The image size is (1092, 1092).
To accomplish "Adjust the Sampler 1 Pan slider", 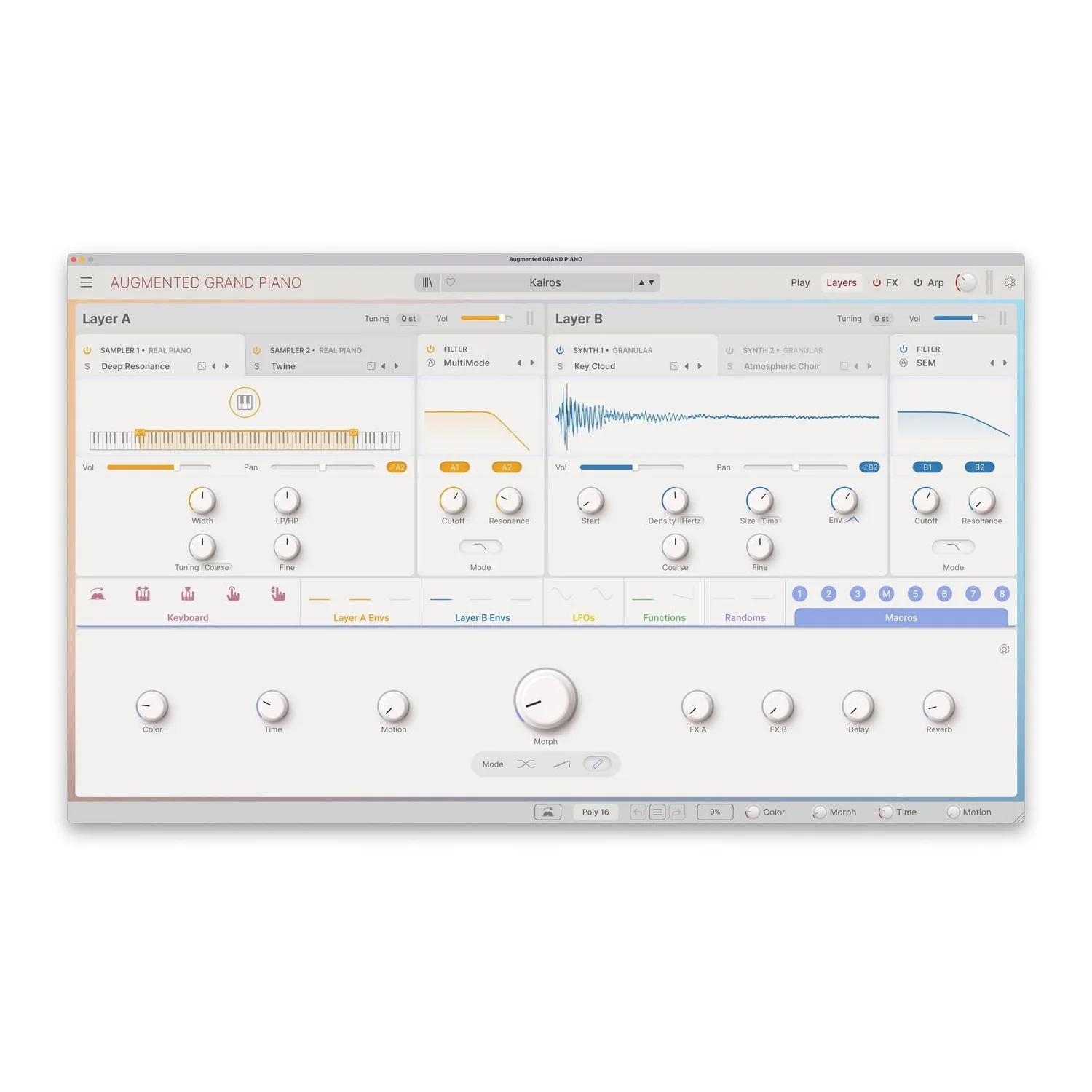I will (323, 467).
